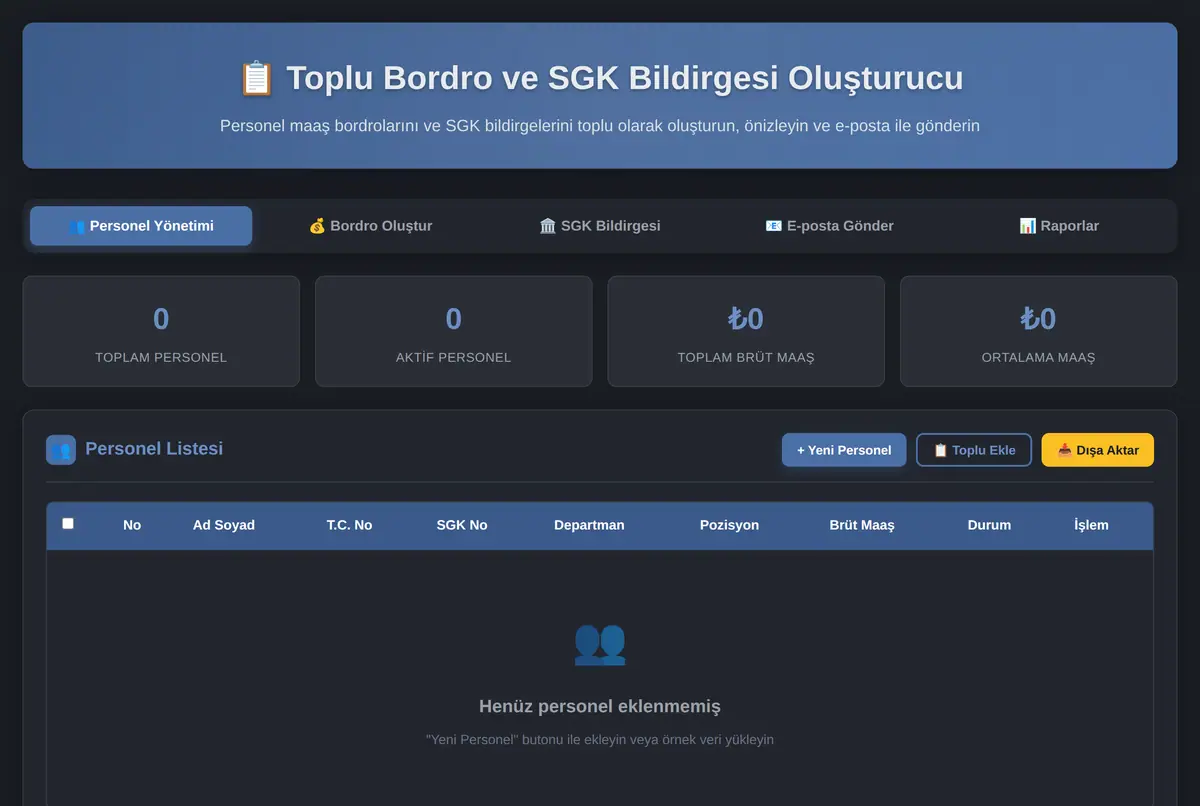Click the large people icon in empty list
This screenshot has width=1200, height=806.
pyautogui.click(x=600, y=643)
